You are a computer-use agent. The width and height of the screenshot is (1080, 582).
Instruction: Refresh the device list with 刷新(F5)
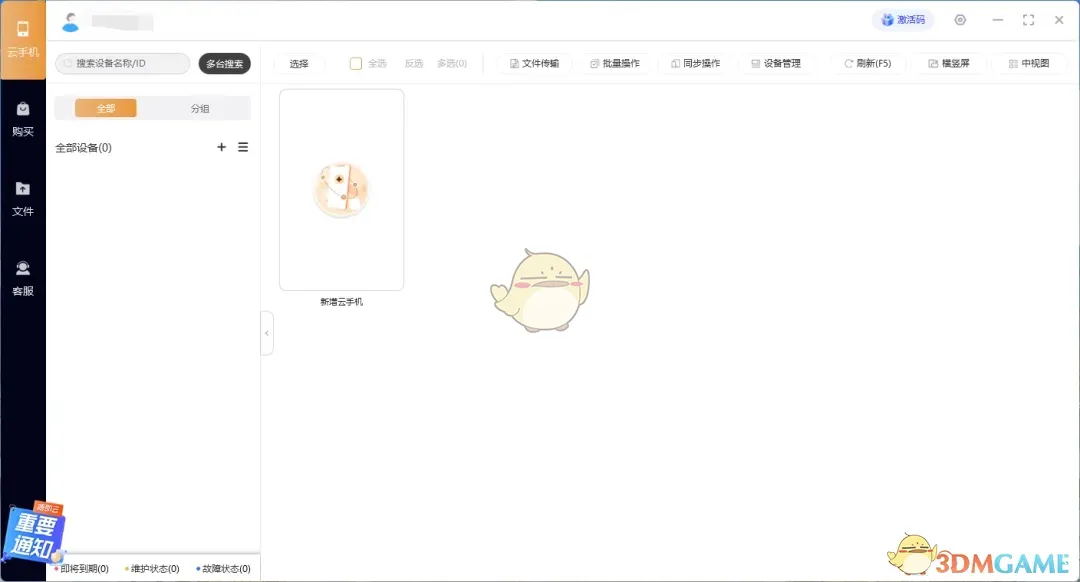click(868, 62)
